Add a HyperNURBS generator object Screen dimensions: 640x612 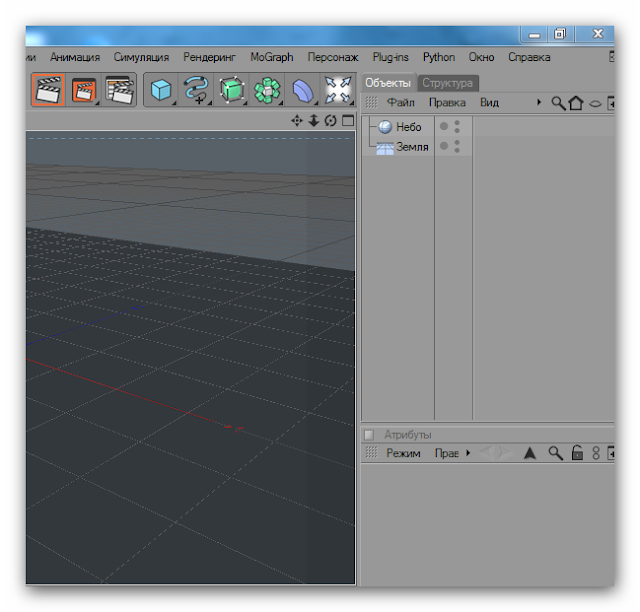pos(232,90)
